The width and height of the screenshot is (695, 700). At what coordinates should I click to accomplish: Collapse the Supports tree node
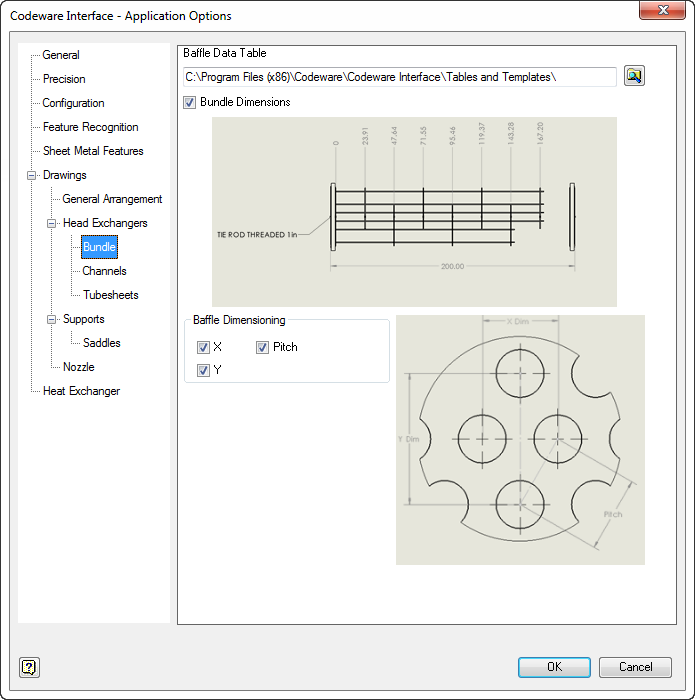[x=51, y=319]
